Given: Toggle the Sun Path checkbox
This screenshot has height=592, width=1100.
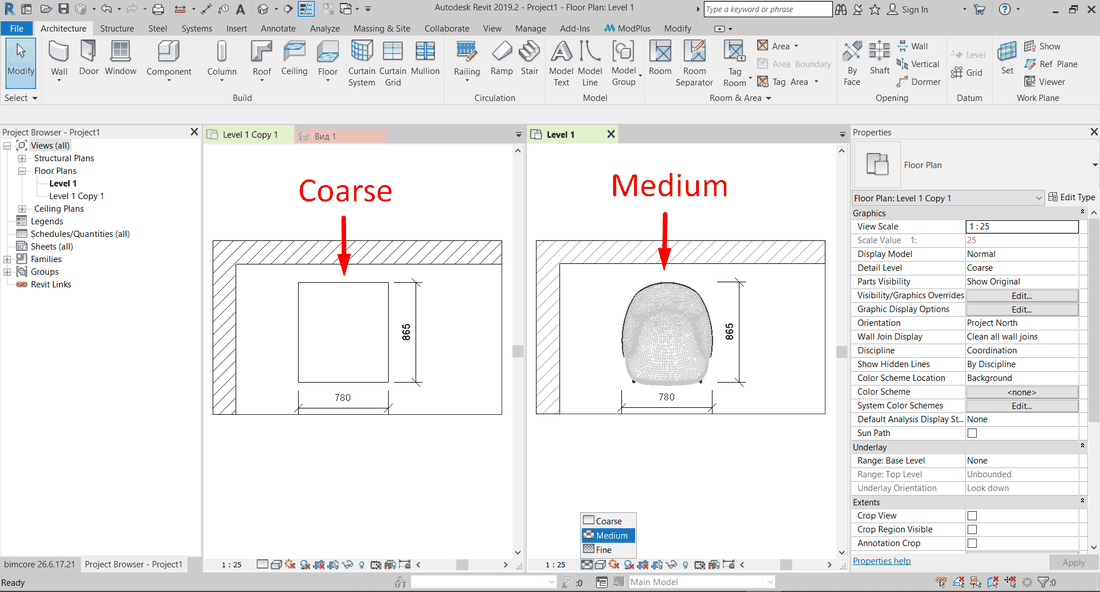Looking at the screenshot, I should coord(972,433).
